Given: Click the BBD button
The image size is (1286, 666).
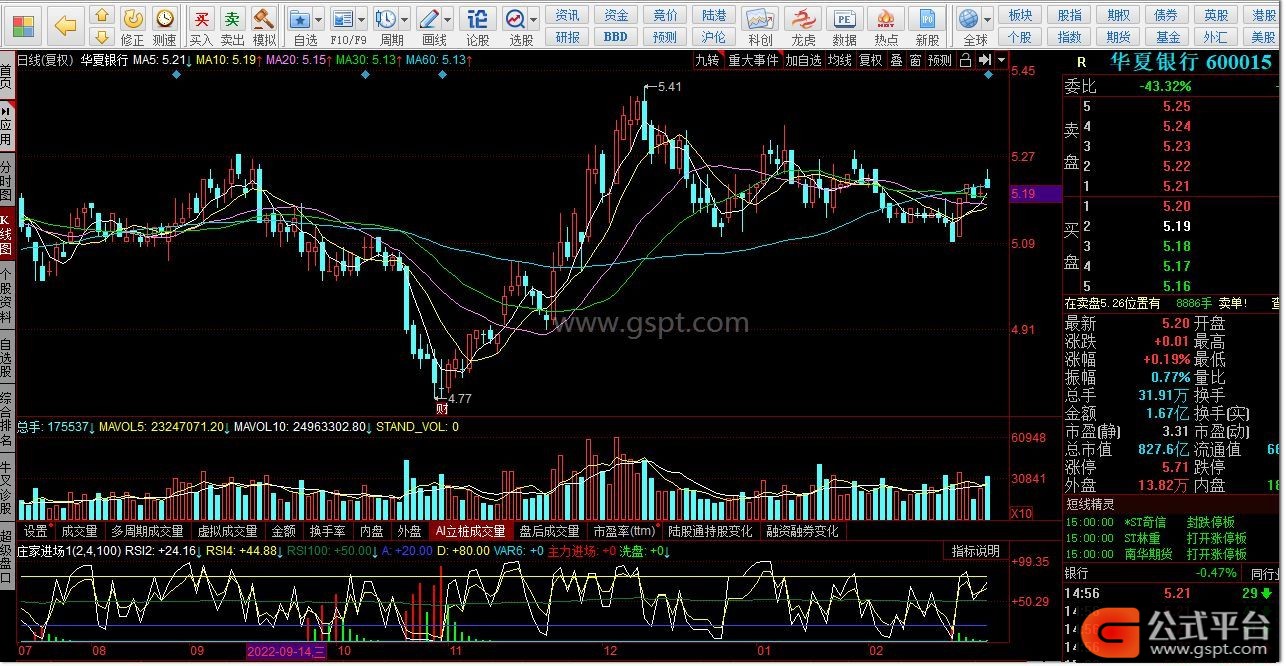Looking at the screenshot, I should click(616, 37).
